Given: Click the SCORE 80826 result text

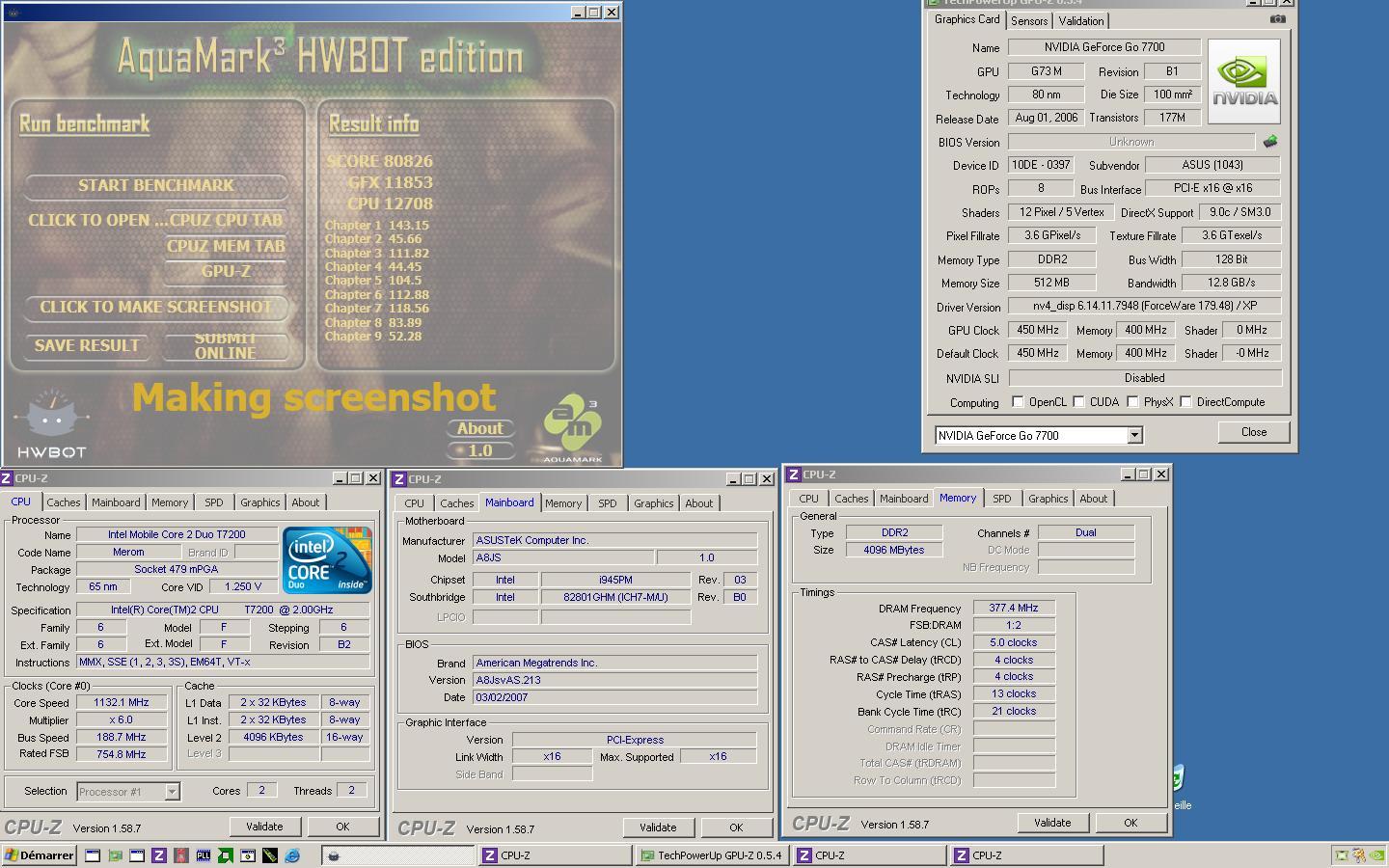Looking at the screenshot, I should 379,161.
